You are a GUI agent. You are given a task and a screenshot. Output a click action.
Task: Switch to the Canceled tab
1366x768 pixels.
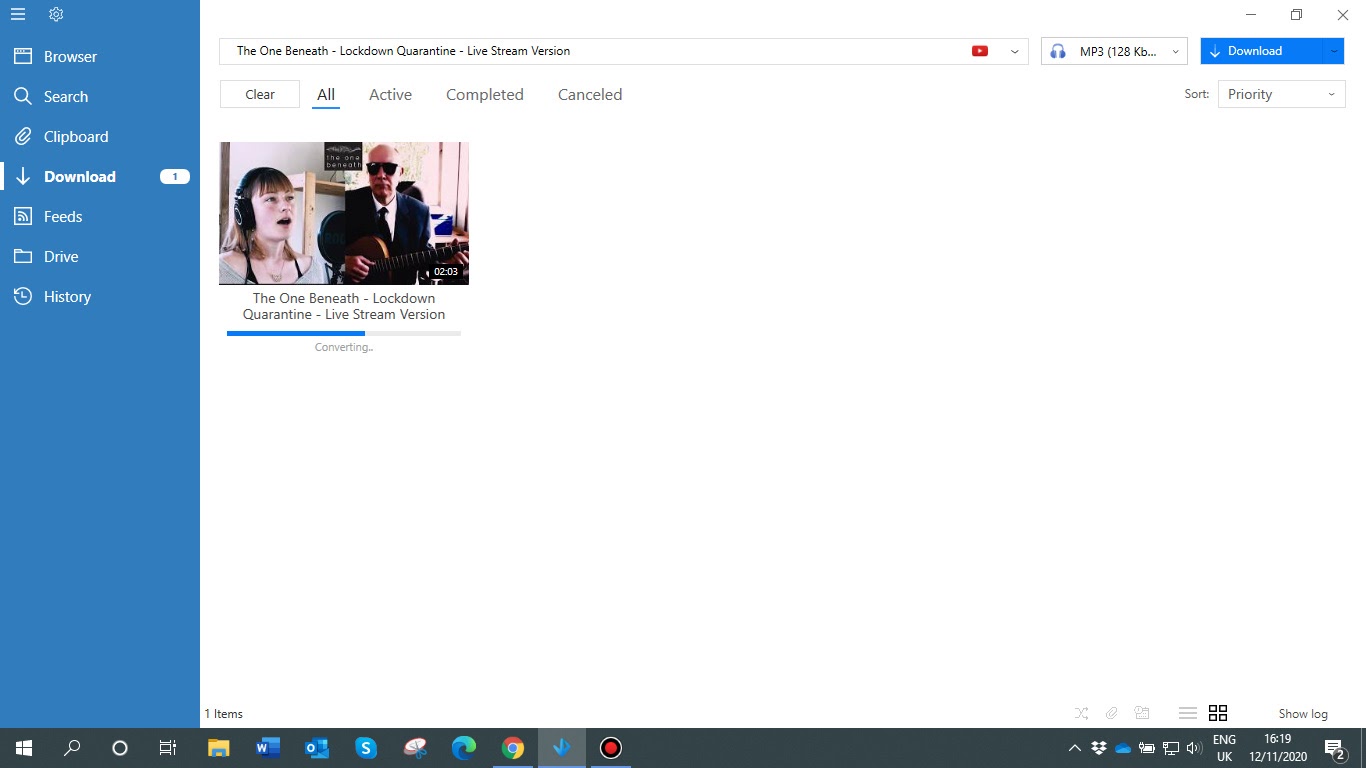point(590,95)
